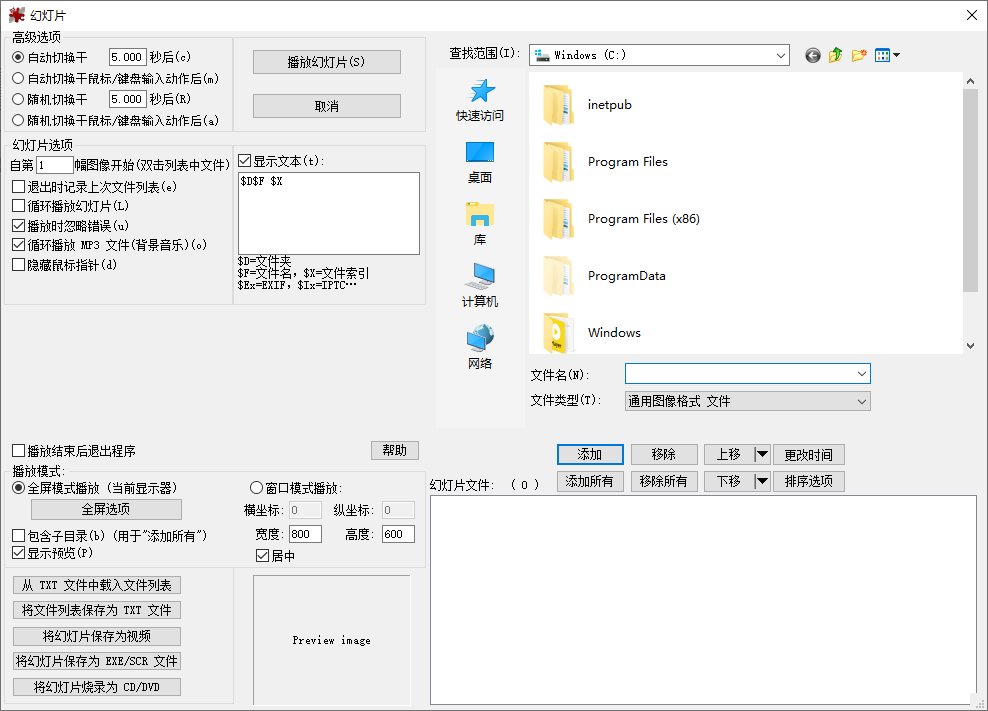Click 将幻灯片保存为视频 button
The height and width of the screenshot is (711, 988).
[97, 636]
